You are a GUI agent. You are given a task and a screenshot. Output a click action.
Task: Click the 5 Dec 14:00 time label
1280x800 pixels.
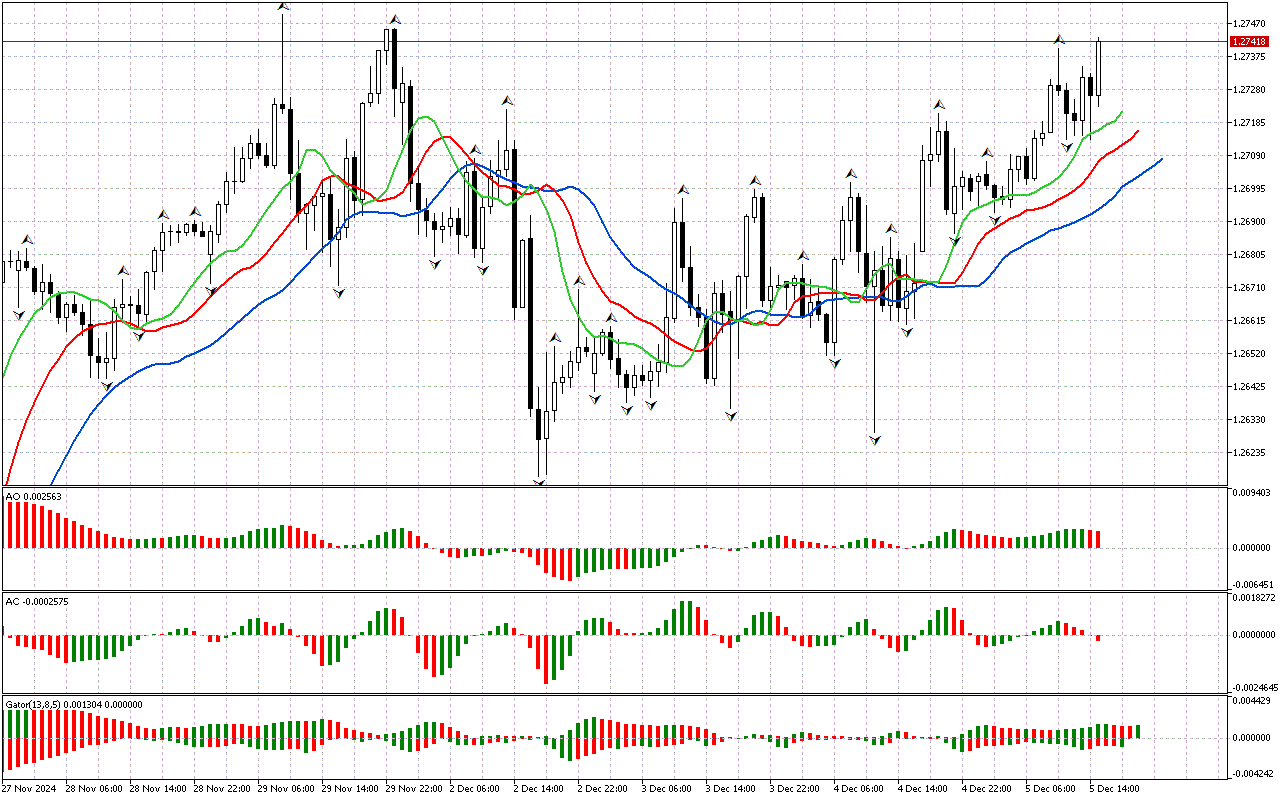coord(1115,789)
